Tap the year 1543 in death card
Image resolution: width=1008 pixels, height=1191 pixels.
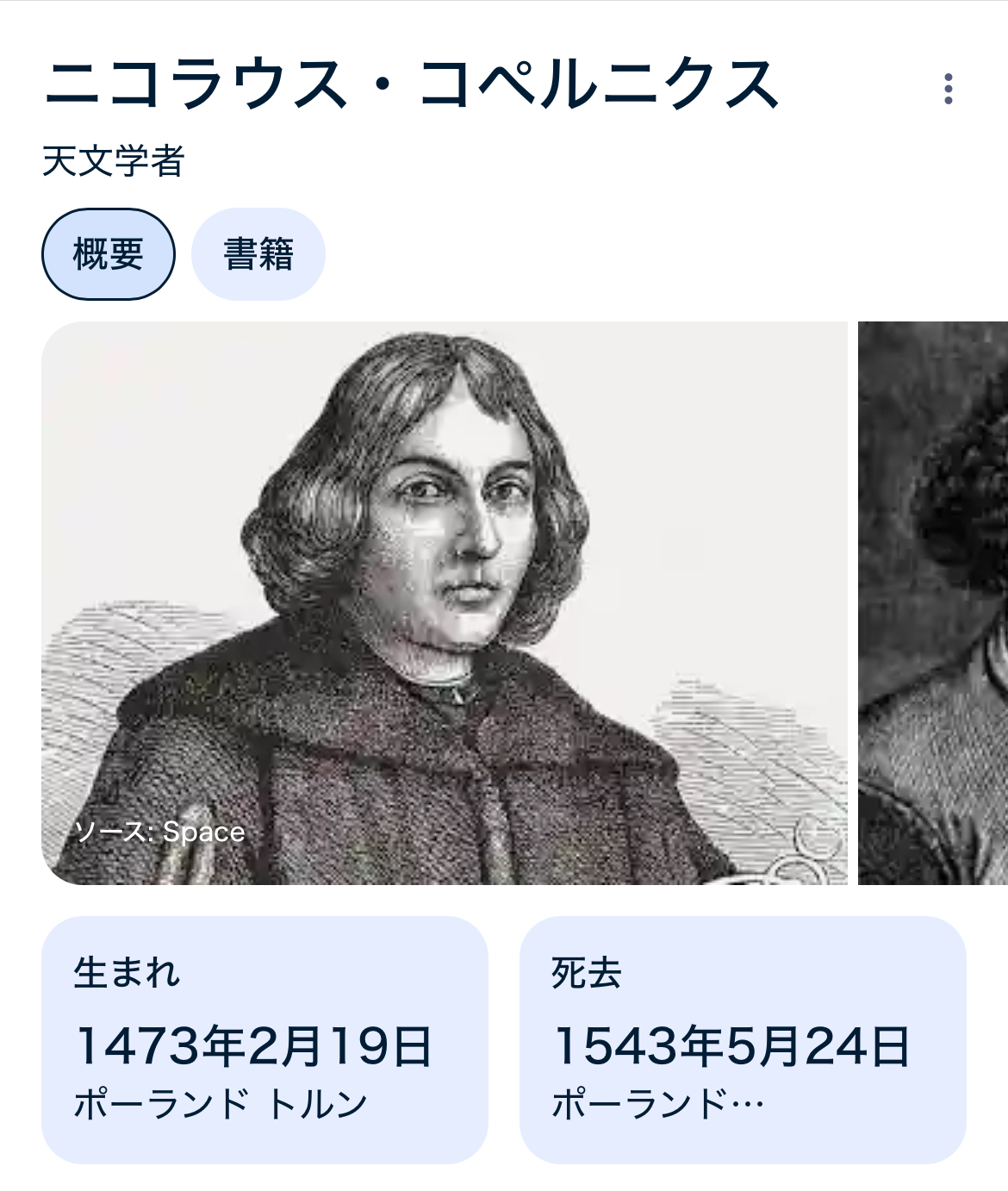(x=617, y=1046)
